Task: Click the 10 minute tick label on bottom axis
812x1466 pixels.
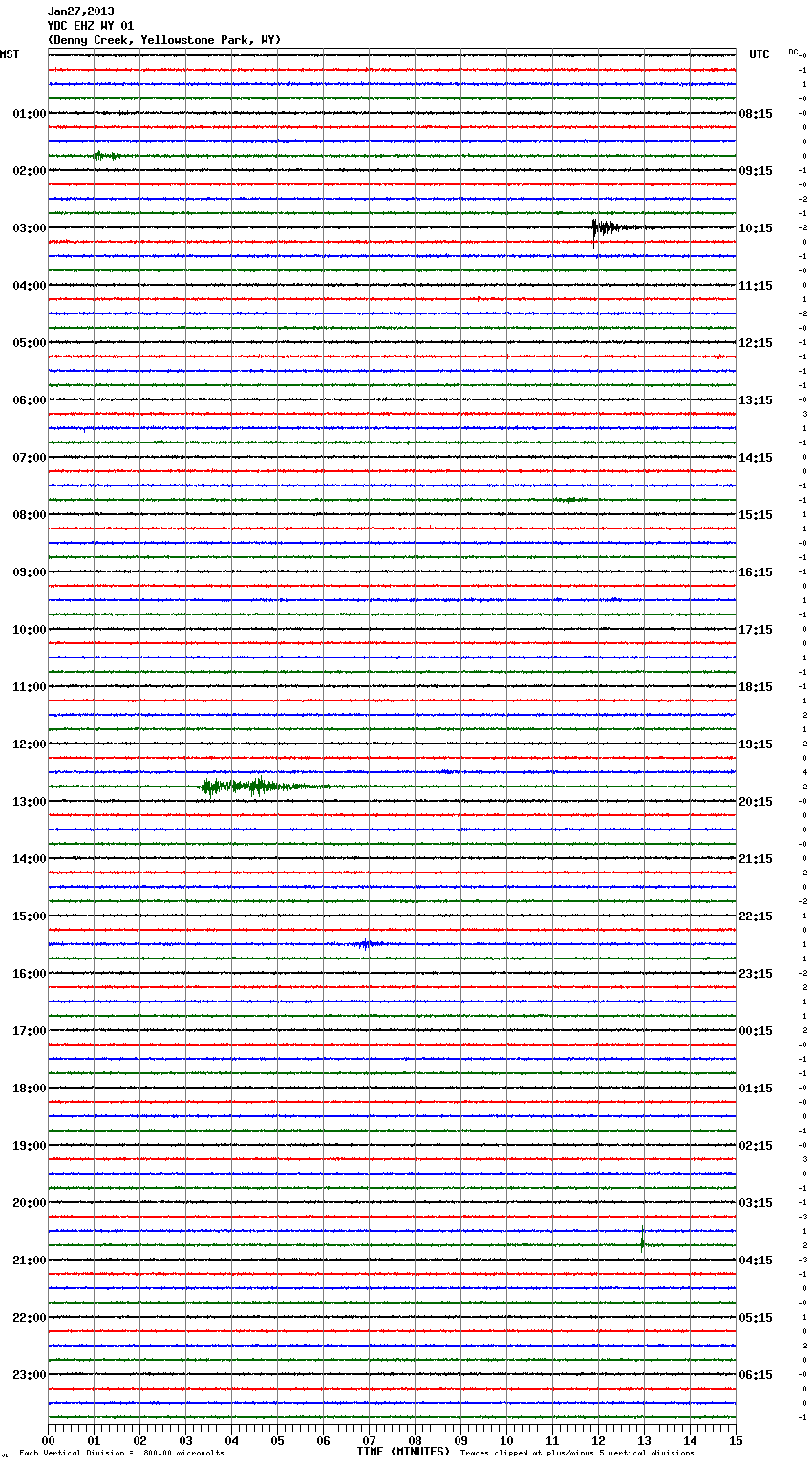Action: pos(507,1440)
